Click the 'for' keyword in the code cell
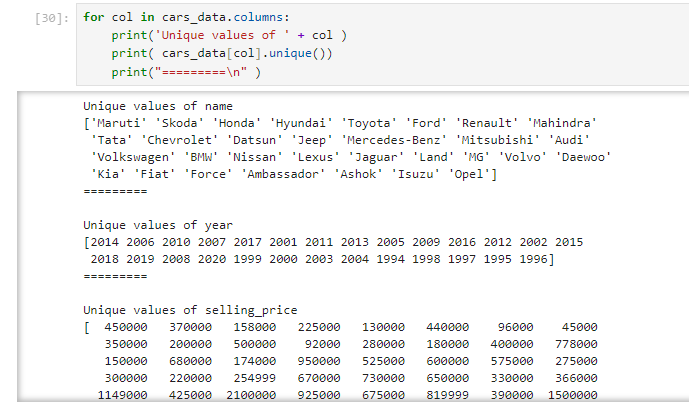 click(93, 18)
